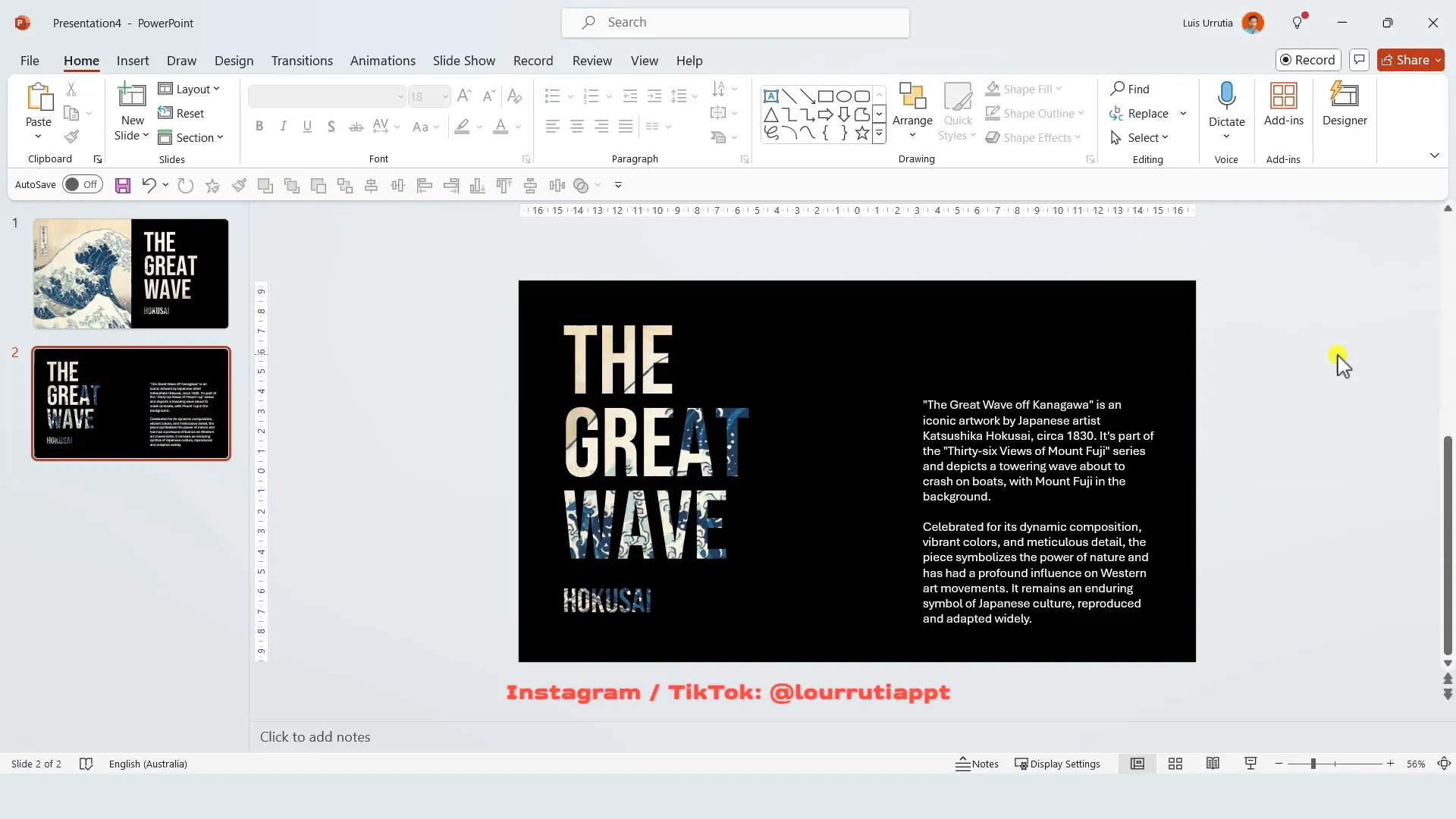This screenshot has width=1456, height=819.
Task: Undo the last action
Action: 149,185
